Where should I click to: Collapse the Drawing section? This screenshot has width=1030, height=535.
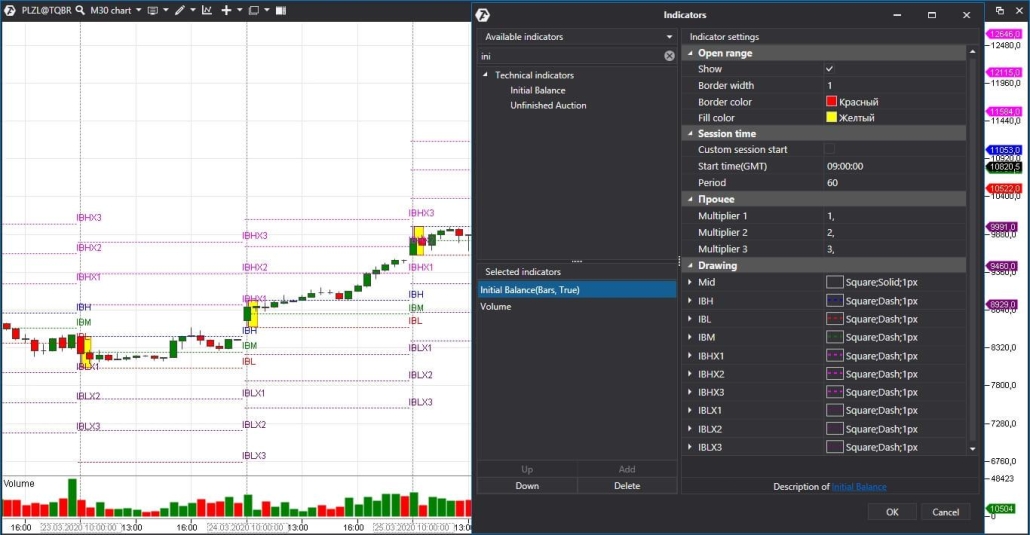point(690,266)
